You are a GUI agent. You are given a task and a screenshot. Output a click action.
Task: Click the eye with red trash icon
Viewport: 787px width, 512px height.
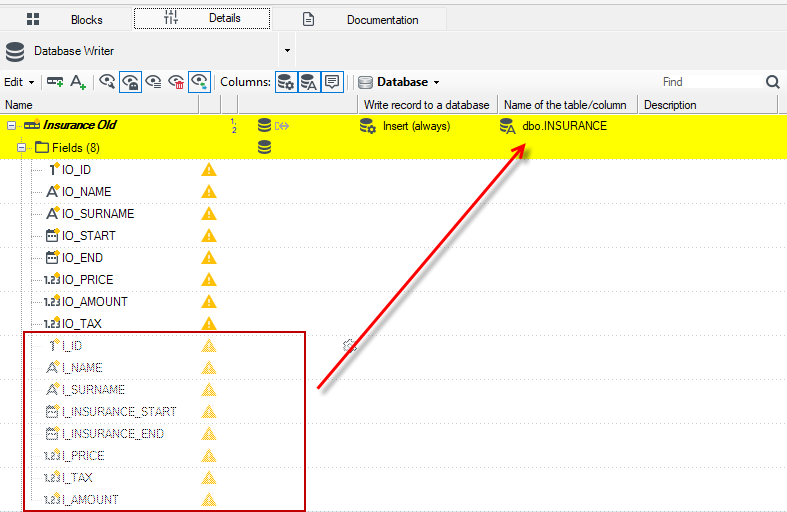click(176, 82)
